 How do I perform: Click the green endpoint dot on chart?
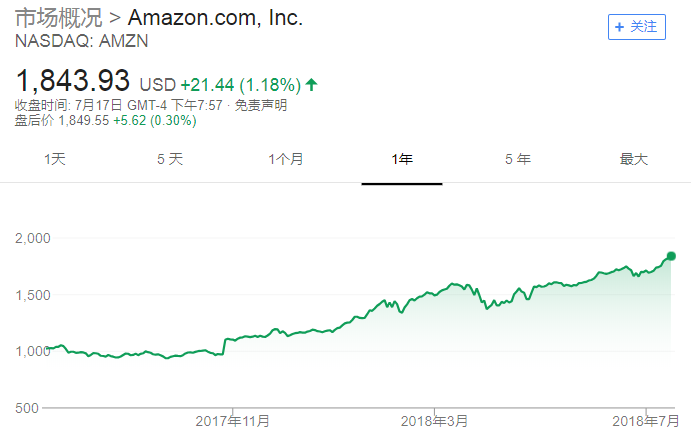(x=671, y=256)
